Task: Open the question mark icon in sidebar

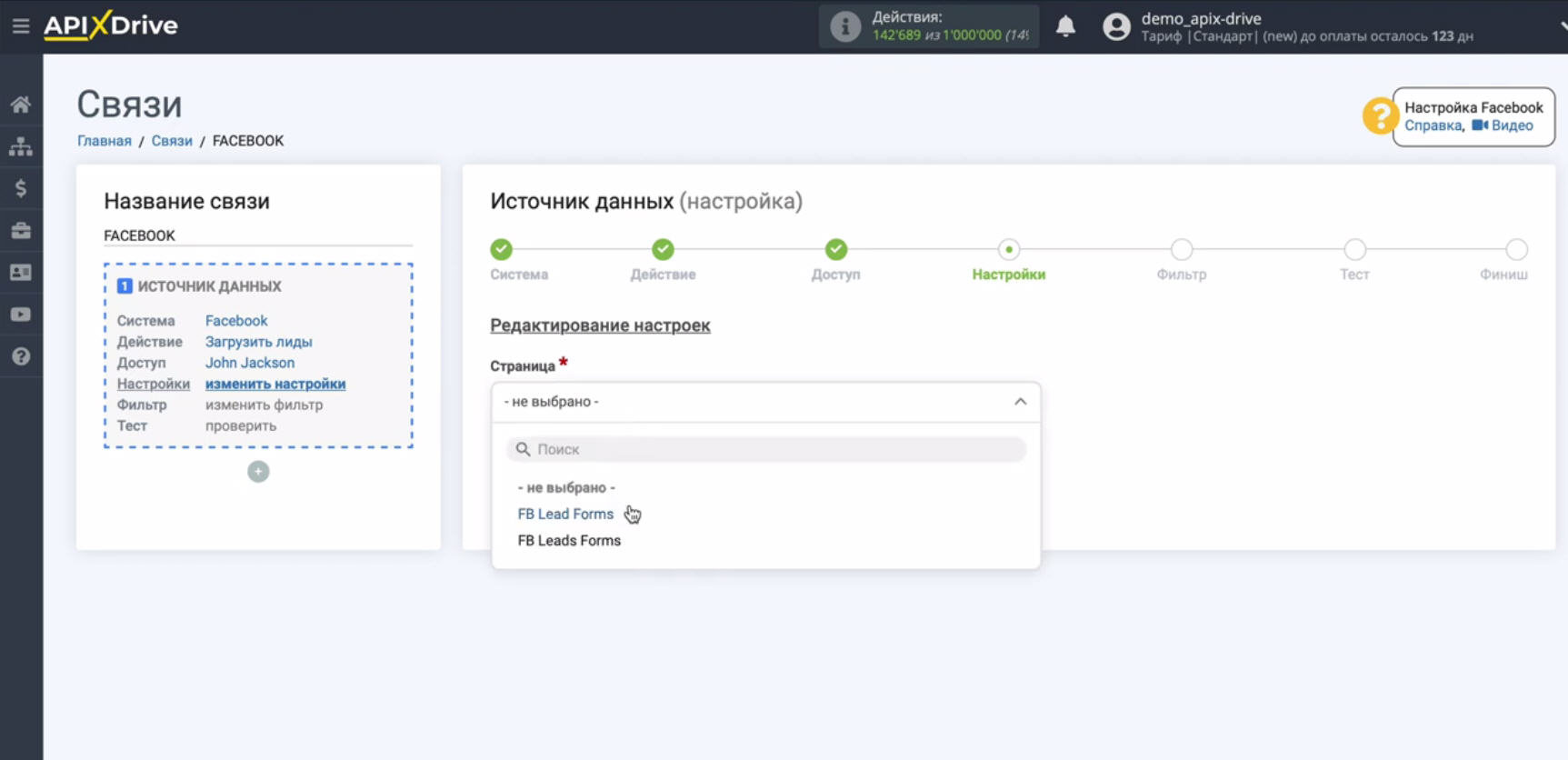Action: tap(21, 356)
